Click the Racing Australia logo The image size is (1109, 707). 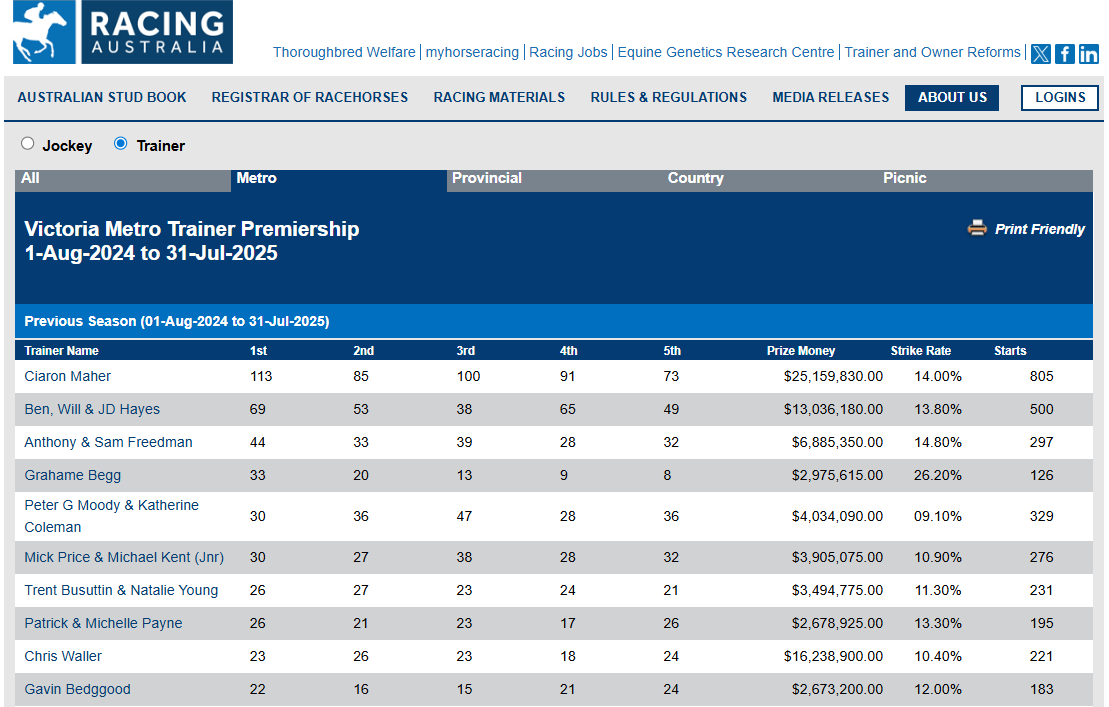[x=122, y=33]
